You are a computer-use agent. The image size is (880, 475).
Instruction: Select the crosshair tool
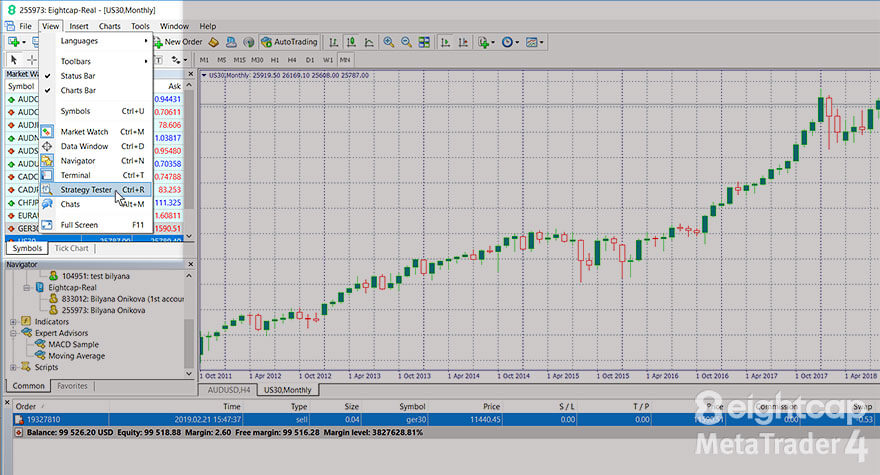pyautogui.click(x=31, y=60)
